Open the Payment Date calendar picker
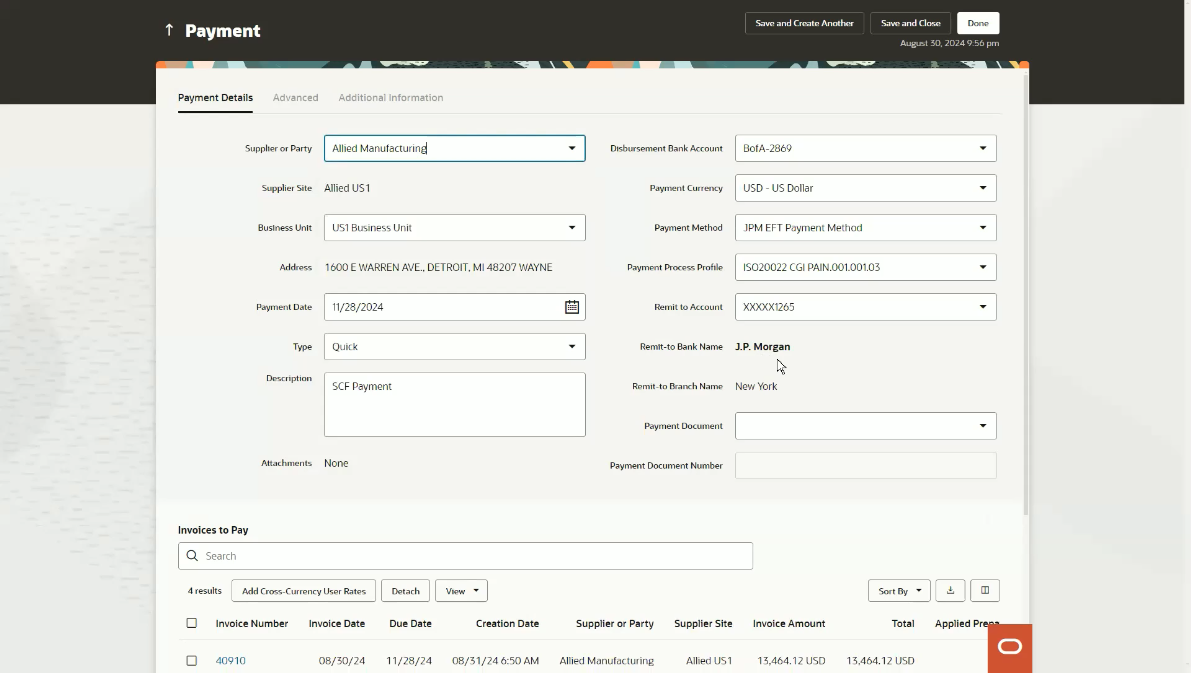Viewport: 1191px width, 673px height. coord(572,307)
